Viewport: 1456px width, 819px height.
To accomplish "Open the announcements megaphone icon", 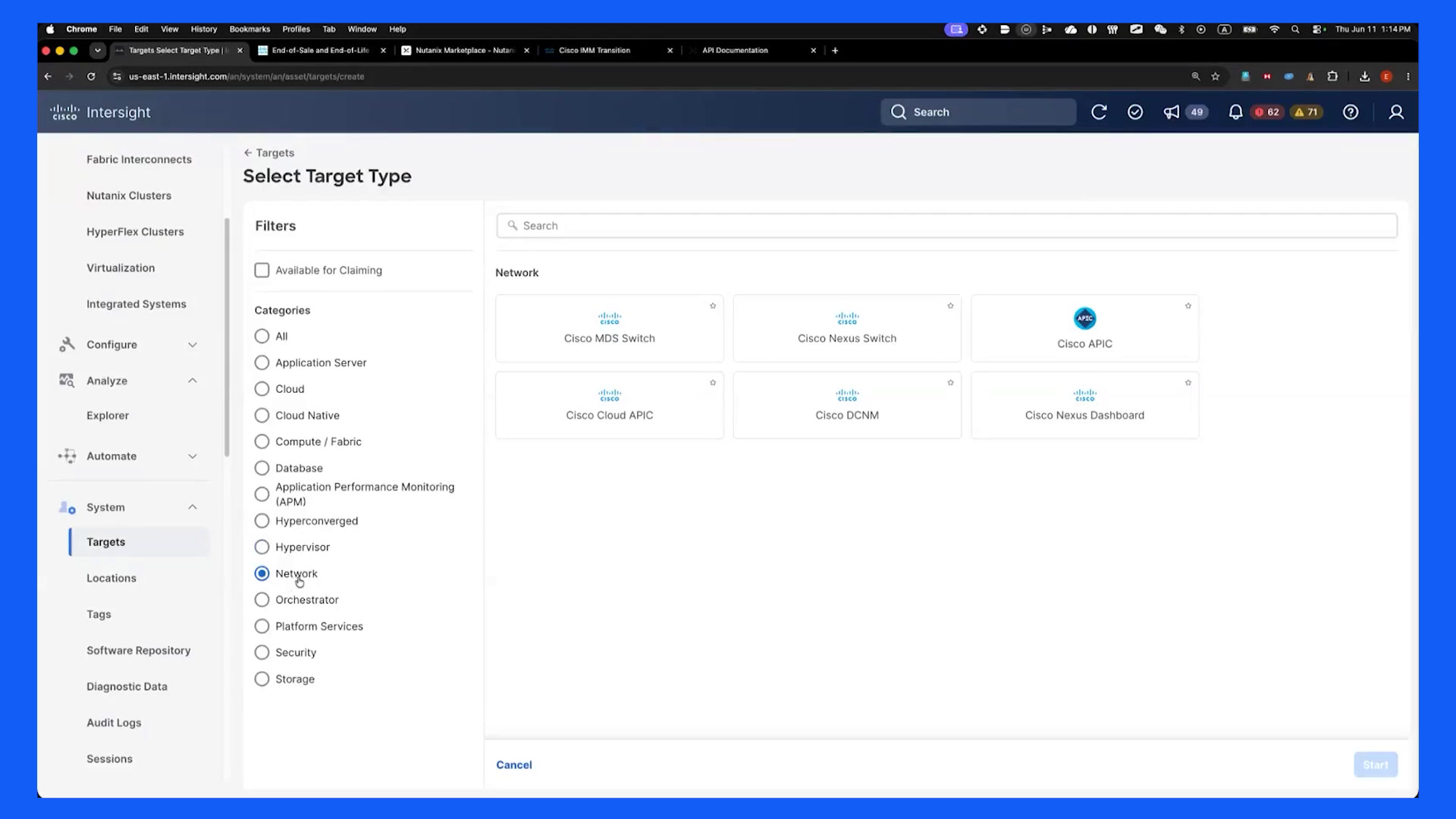I will (x=1172, y=112).
